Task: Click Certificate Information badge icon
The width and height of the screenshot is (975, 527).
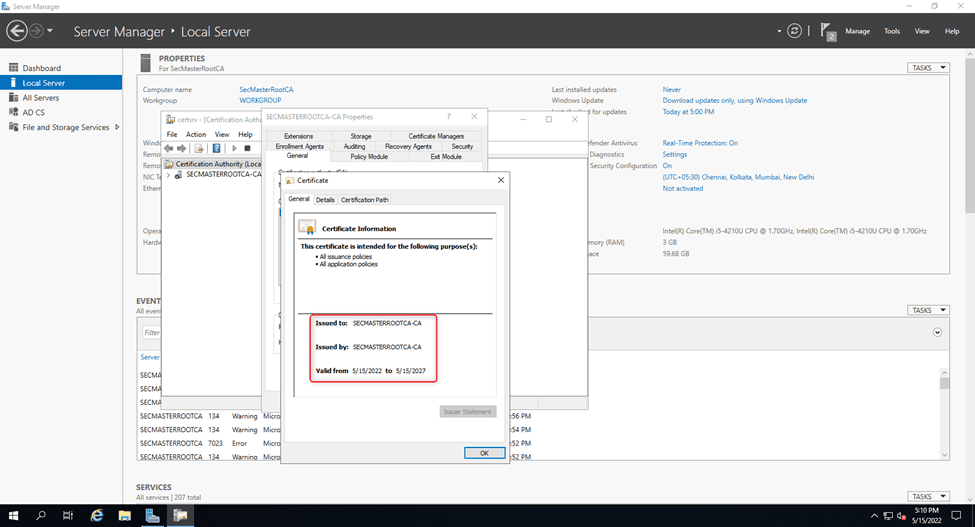Action: [x=307, y=227]
